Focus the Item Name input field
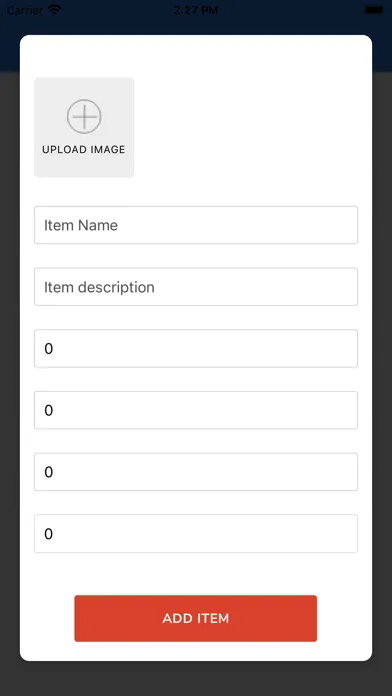 196,225
